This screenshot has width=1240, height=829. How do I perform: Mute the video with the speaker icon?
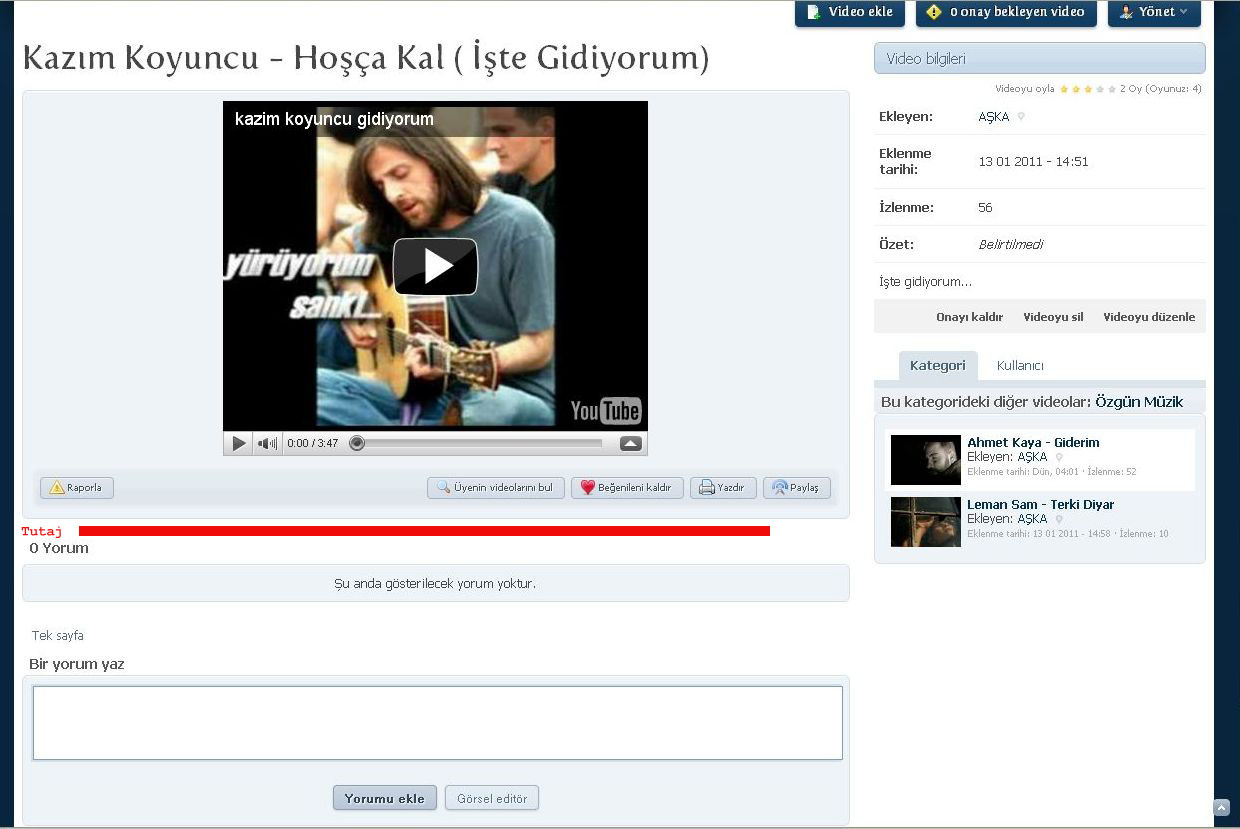tap(267, 443)
